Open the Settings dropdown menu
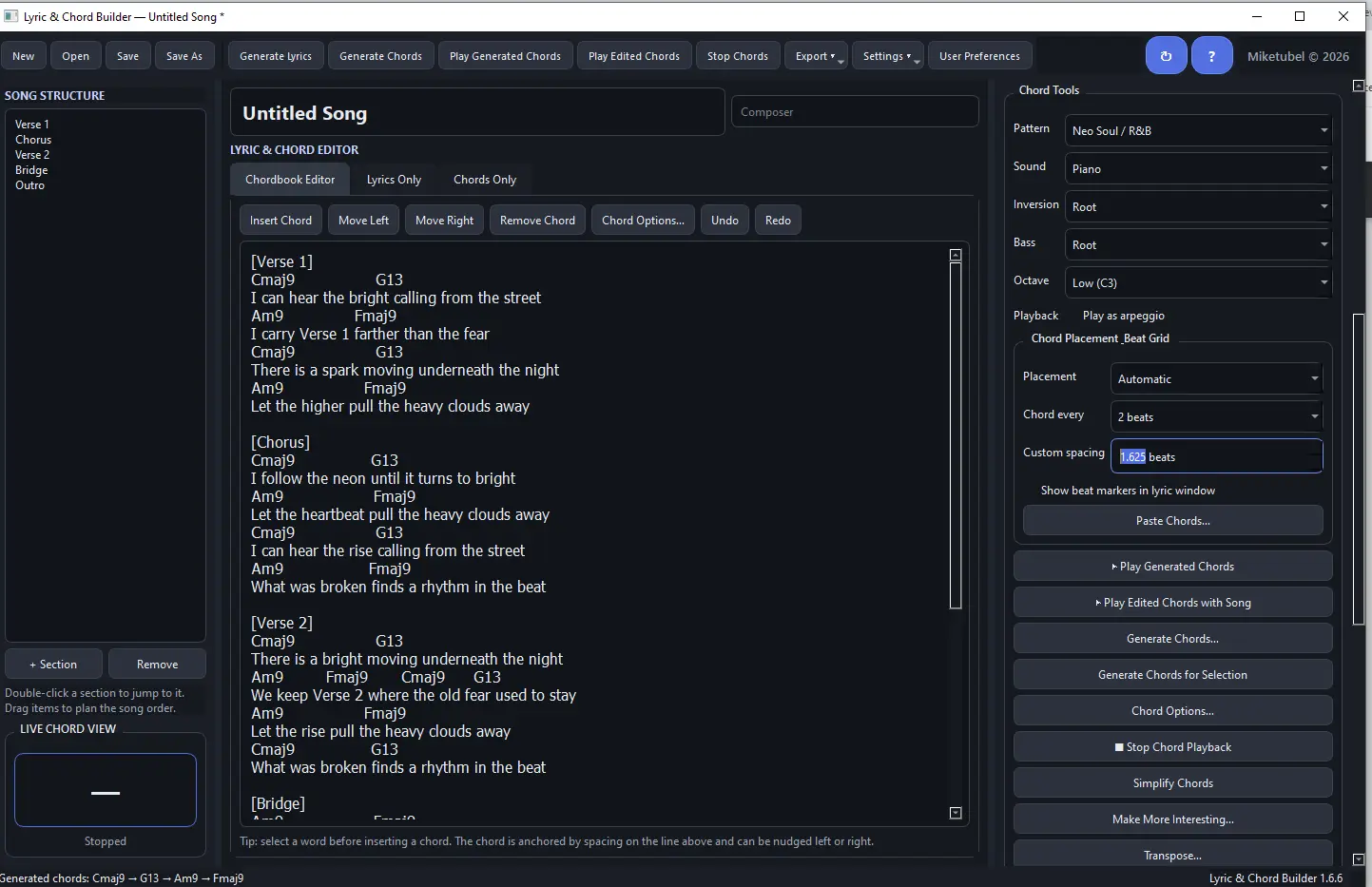Image resolution: width=1372 pixels, height=887 pixels. [x=887, y=56]
